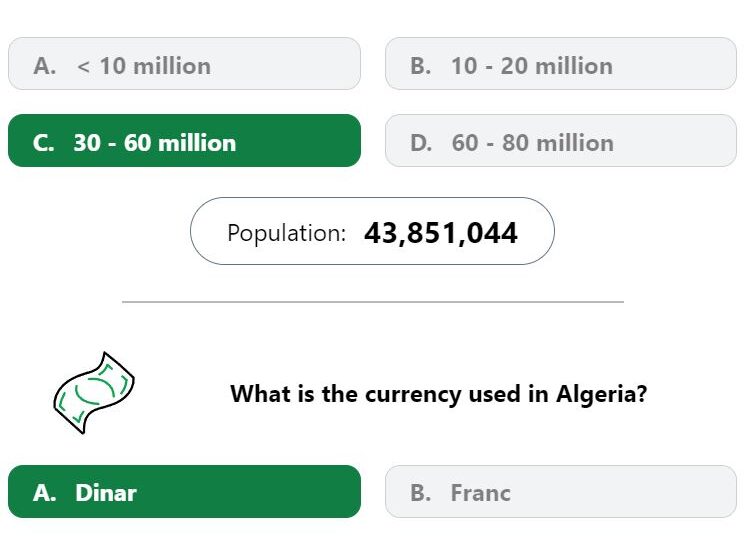The width and height of the screenshot is (744, 536).
Task: Click the 'D.' letter of fourth option
Action: [x=421, y=143]
